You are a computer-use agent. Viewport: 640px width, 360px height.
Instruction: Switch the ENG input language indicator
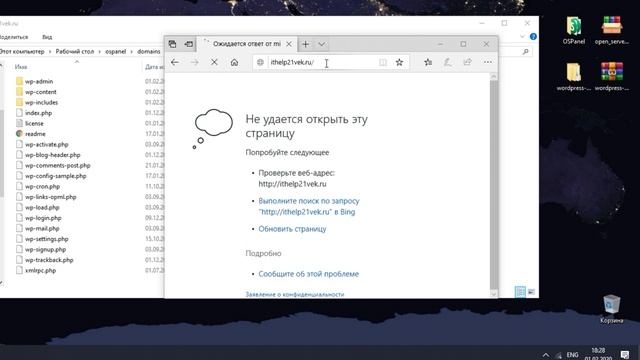[x=572, y=355]
